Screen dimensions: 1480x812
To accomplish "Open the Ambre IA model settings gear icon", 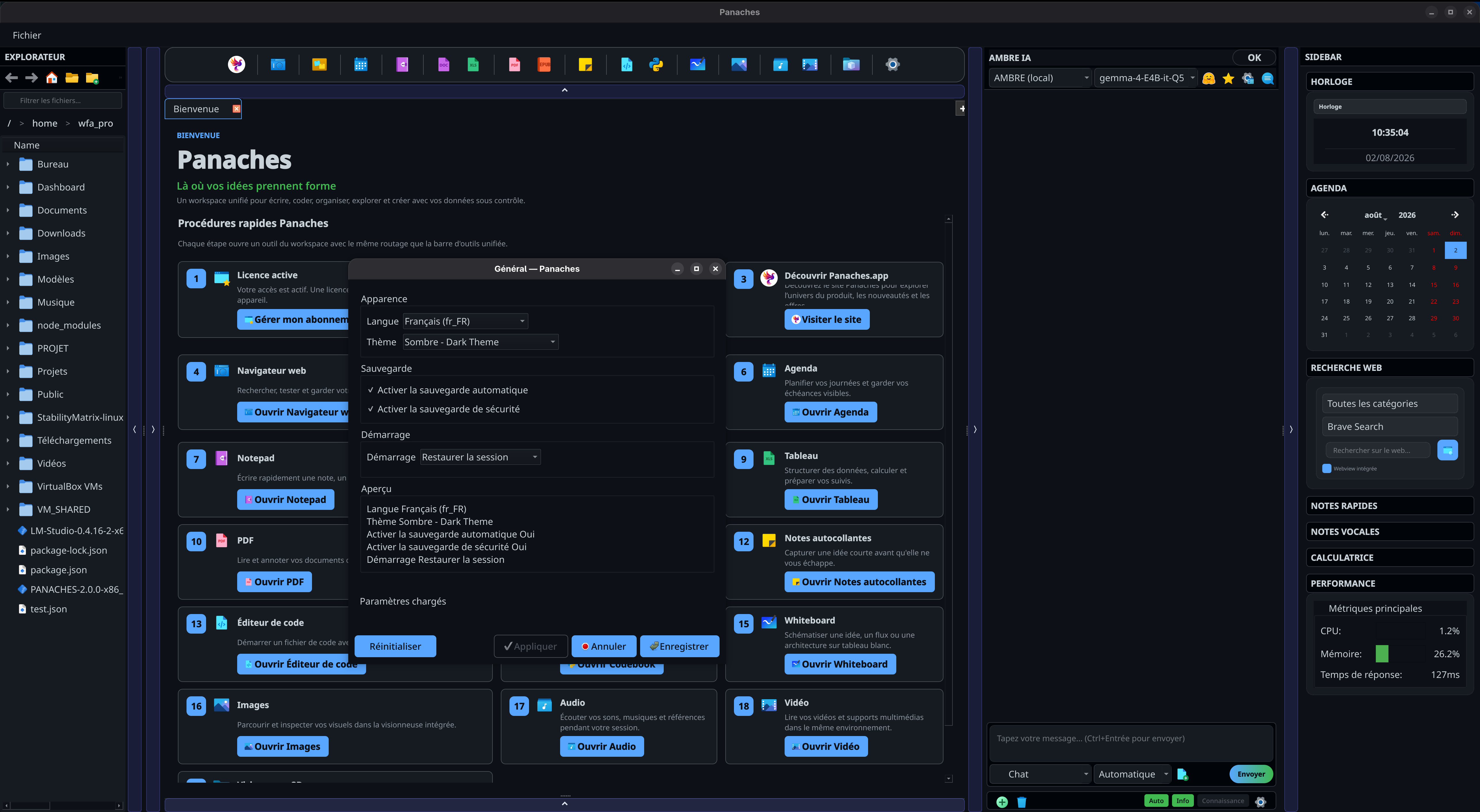I will coord(1248,78).
